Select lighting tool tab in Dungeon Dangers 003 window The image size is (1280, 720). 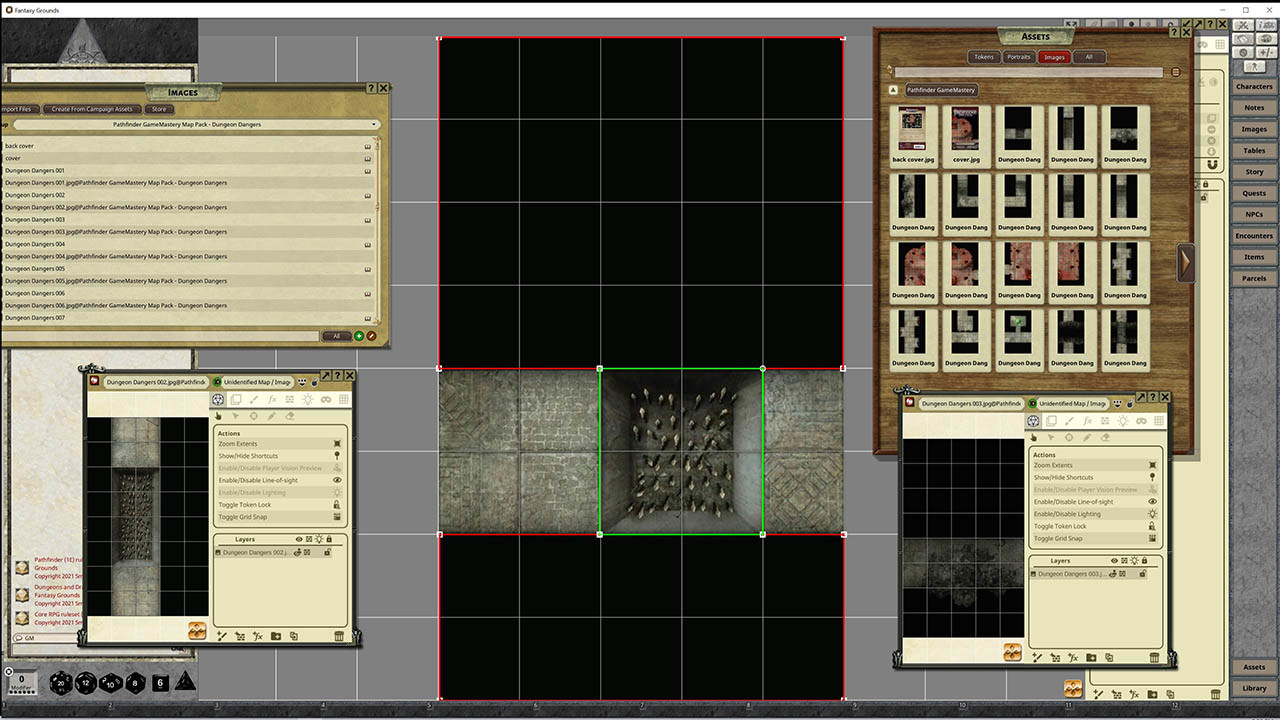point(1123,421)
